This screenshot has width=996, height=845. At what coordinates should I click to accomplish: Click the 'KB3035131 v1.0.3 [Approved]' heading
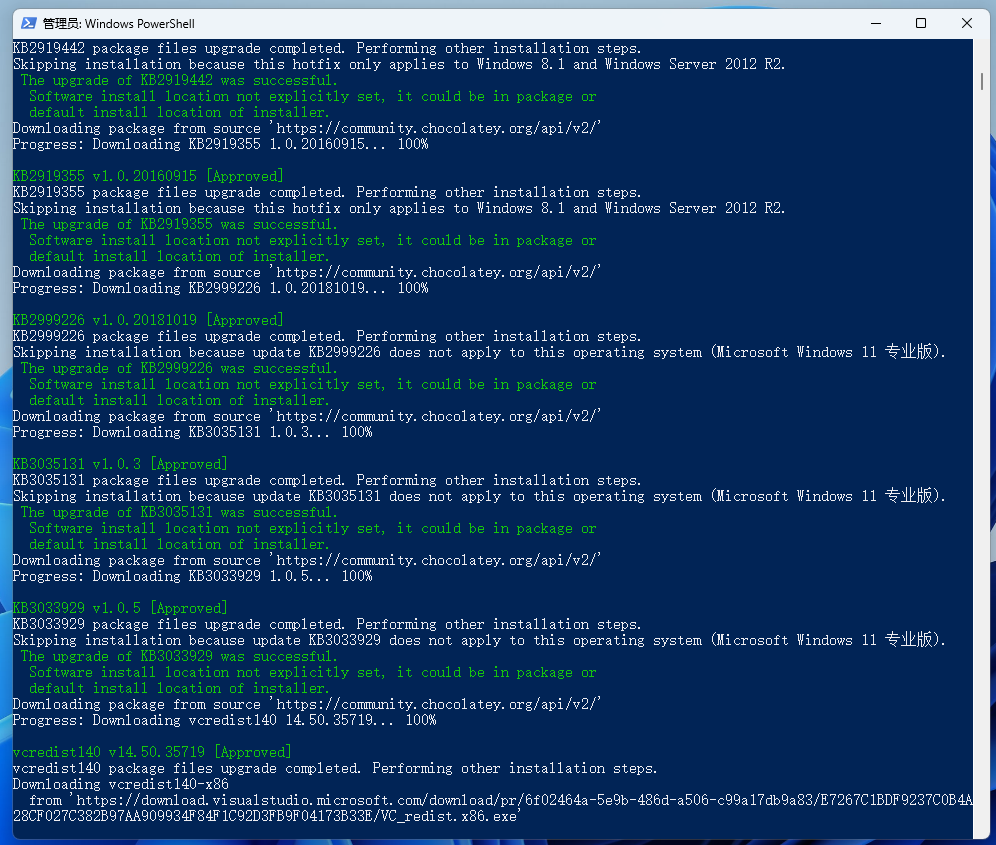(x=120, y=464)
